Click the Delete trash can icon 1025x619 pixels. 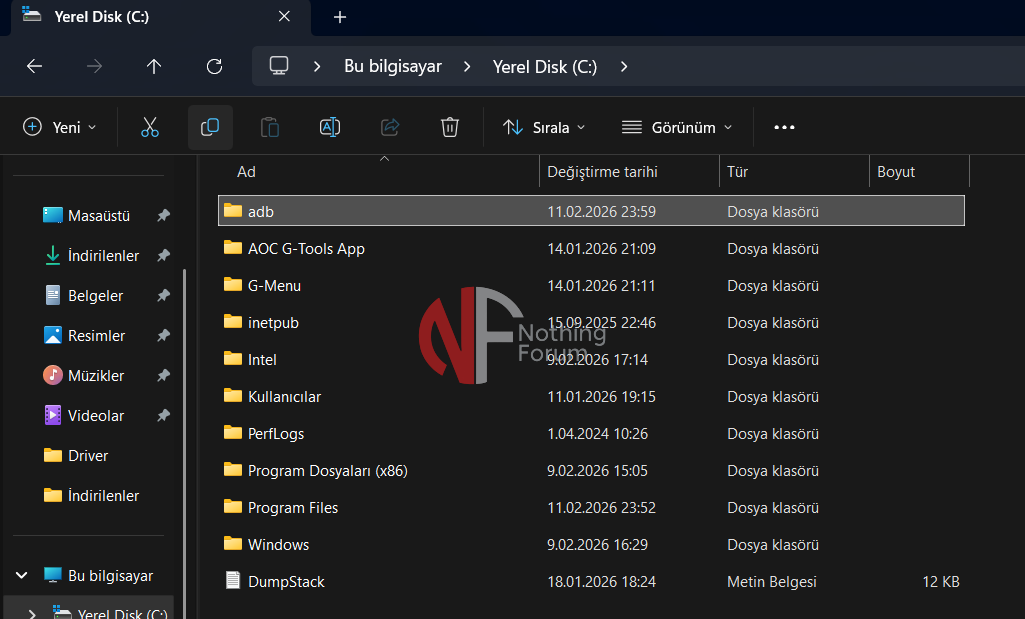[x=450, y=127]
